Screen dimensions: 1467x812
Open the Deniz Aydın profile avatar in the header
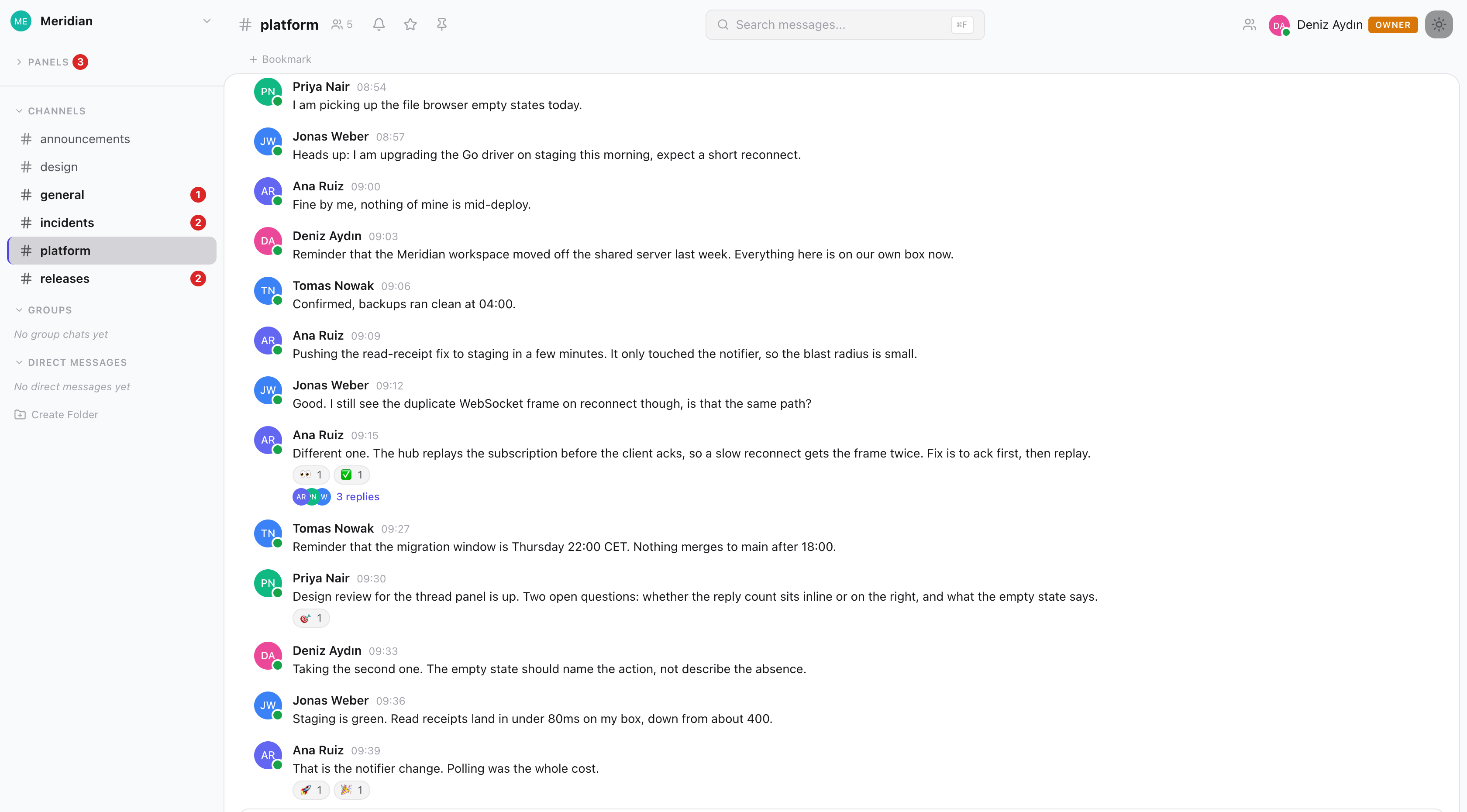1279,25
